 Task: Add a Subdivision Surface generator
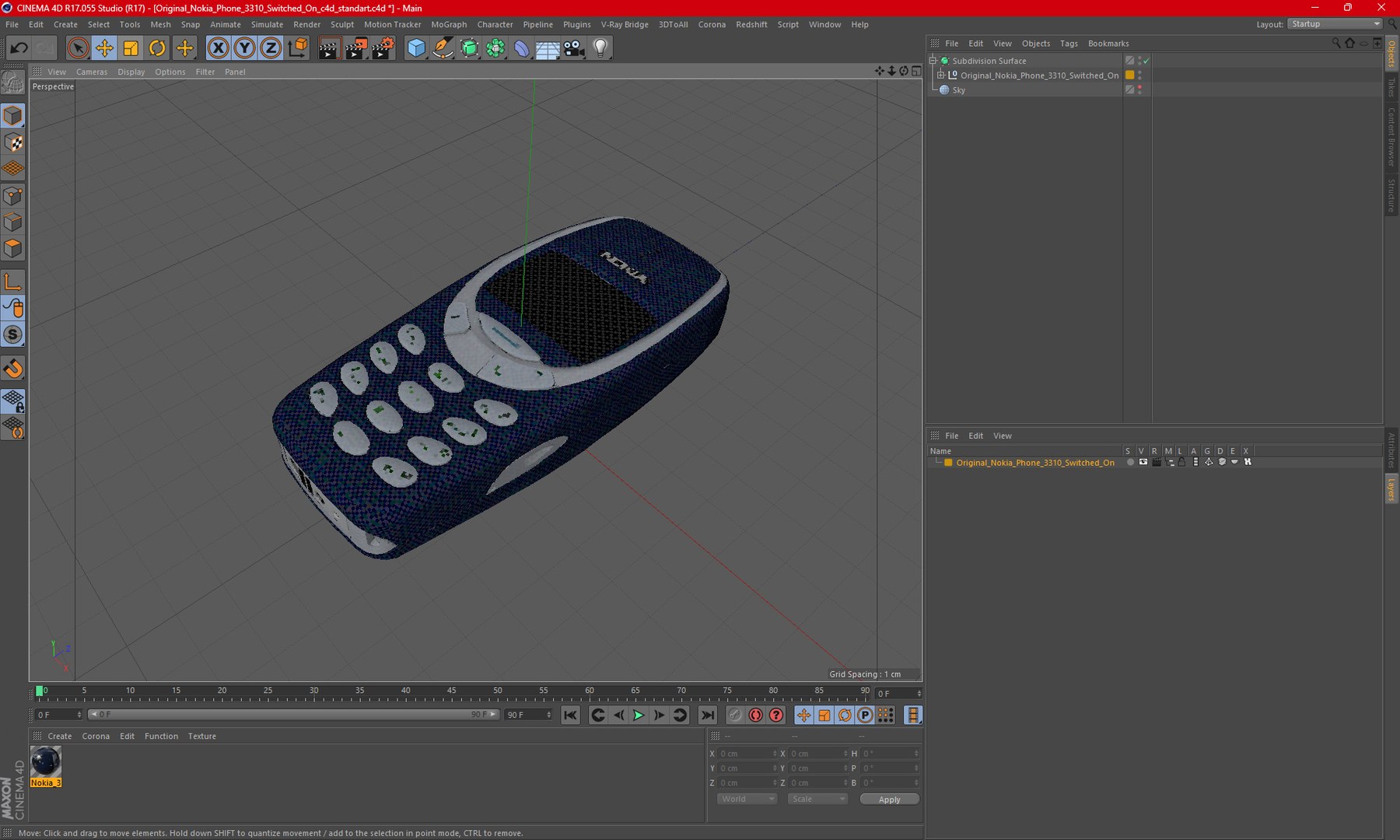point(469,48)
